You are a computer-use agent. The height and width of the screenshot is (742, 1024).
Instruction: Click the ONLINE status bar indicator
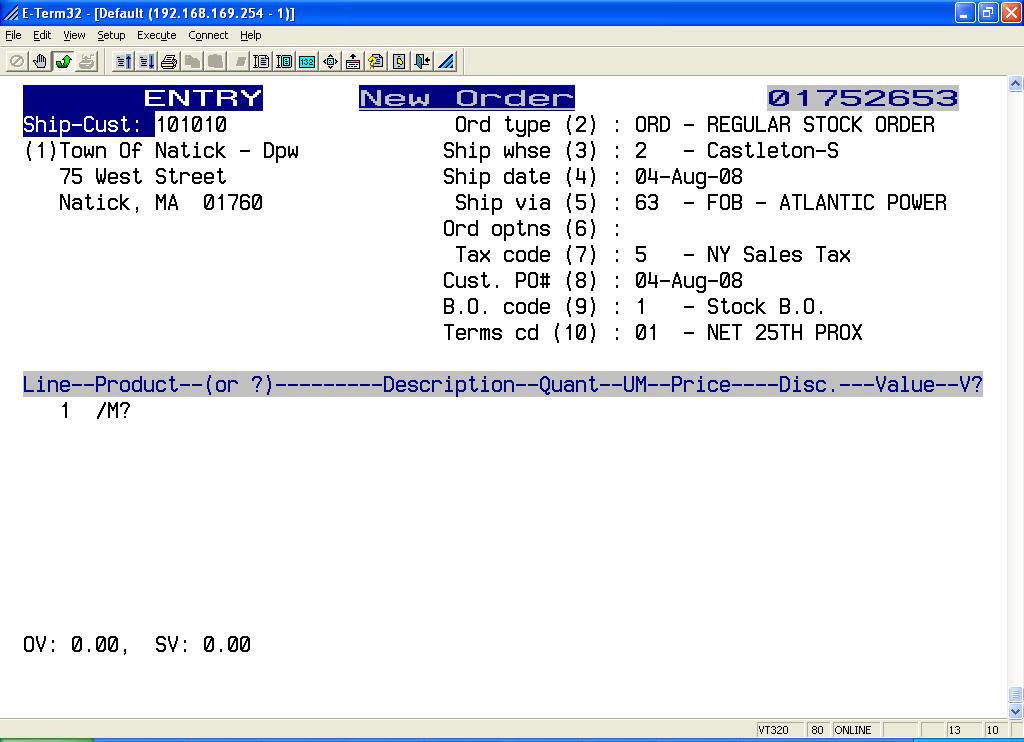(x=856, y=730)
